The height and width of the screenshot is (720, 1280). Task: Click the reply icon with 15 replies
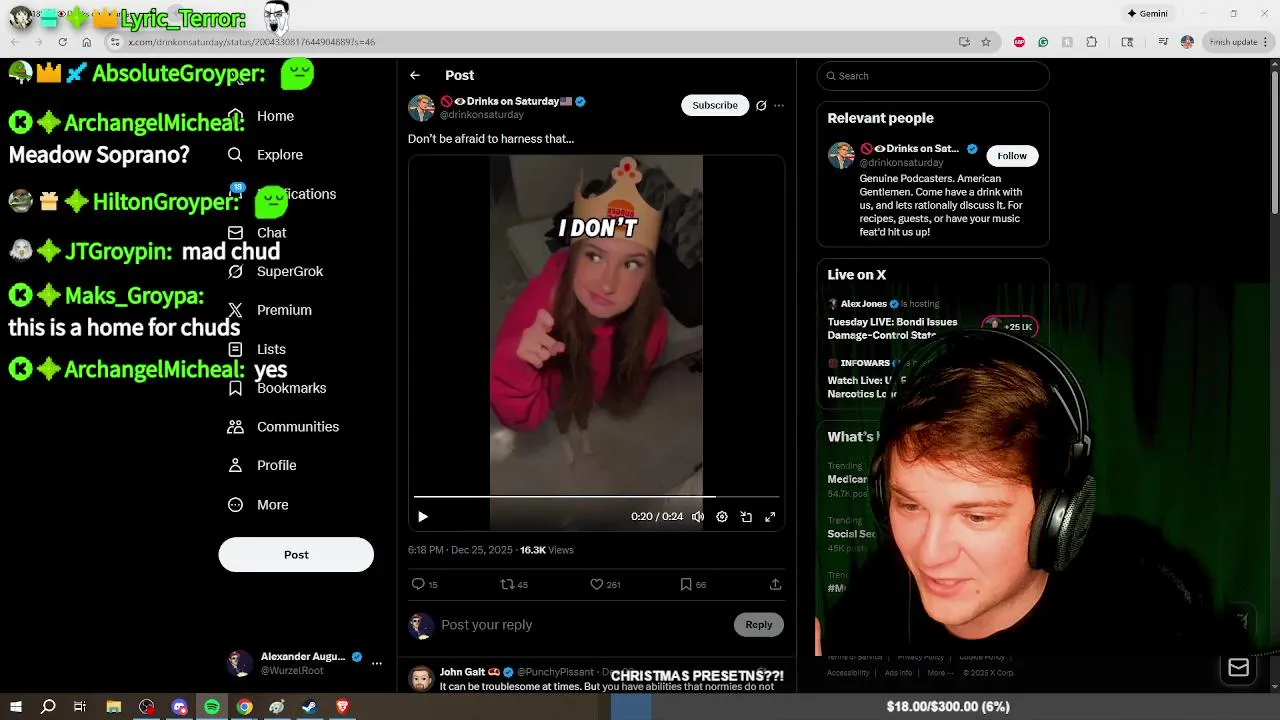pos(425,584)
